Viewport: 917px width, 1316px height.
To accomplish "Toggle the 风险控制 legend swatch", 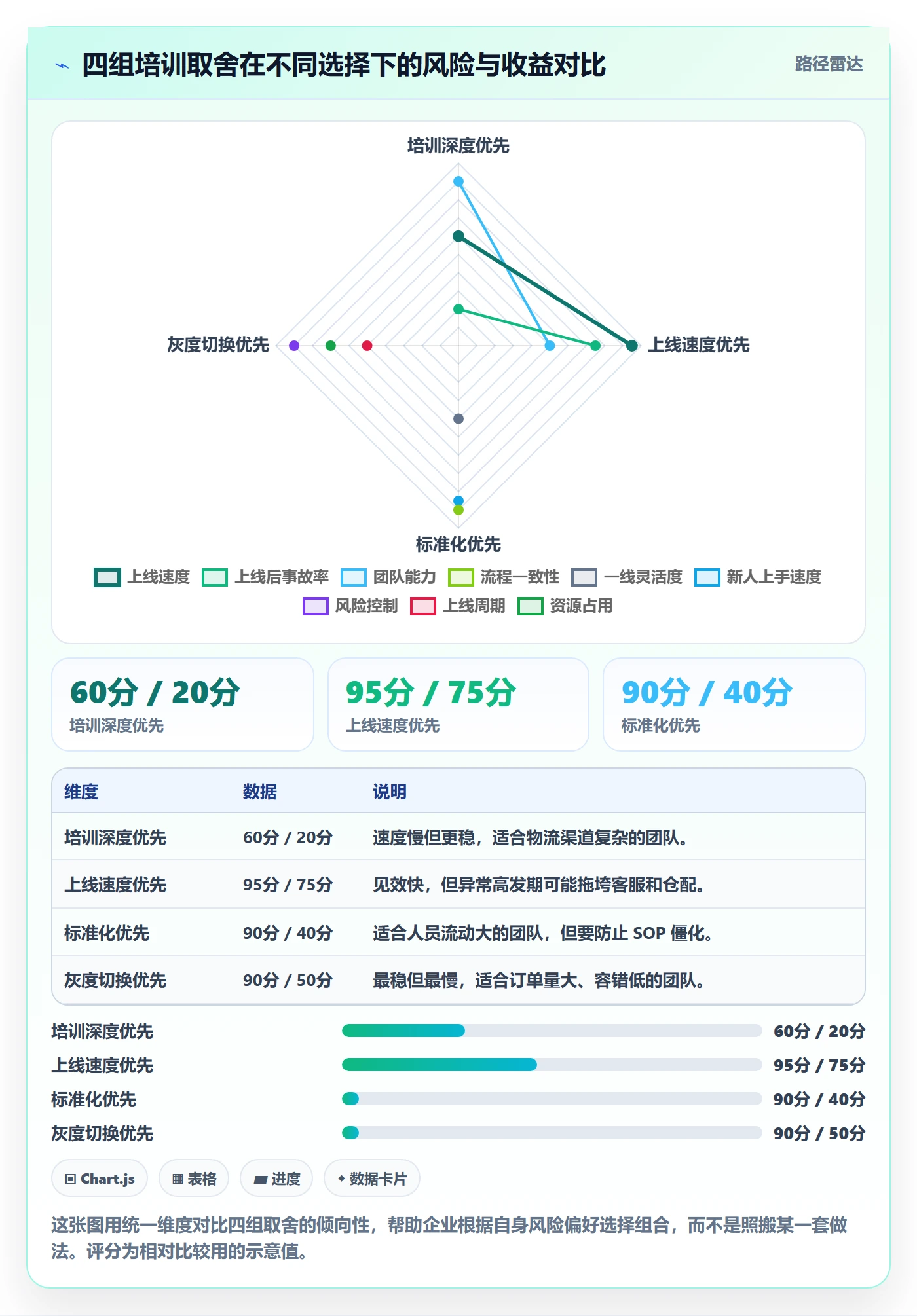I will pos(316,606).
